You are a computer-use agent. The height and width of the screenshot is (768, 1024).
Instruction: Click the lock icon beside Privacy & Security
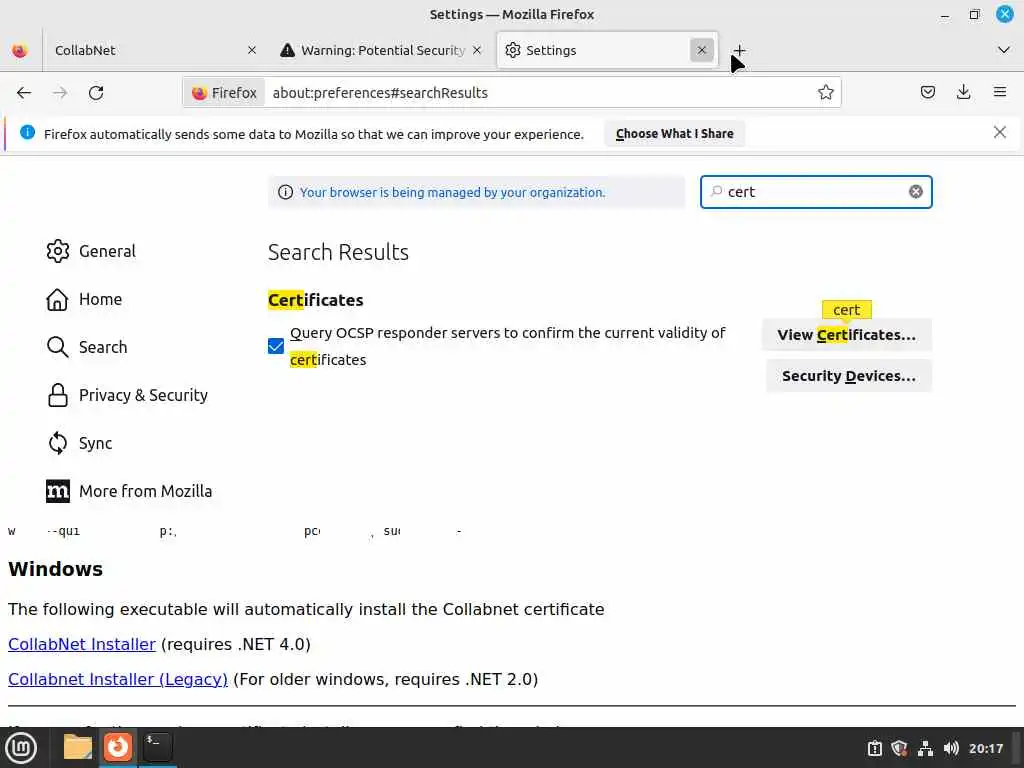click(57, 395)
